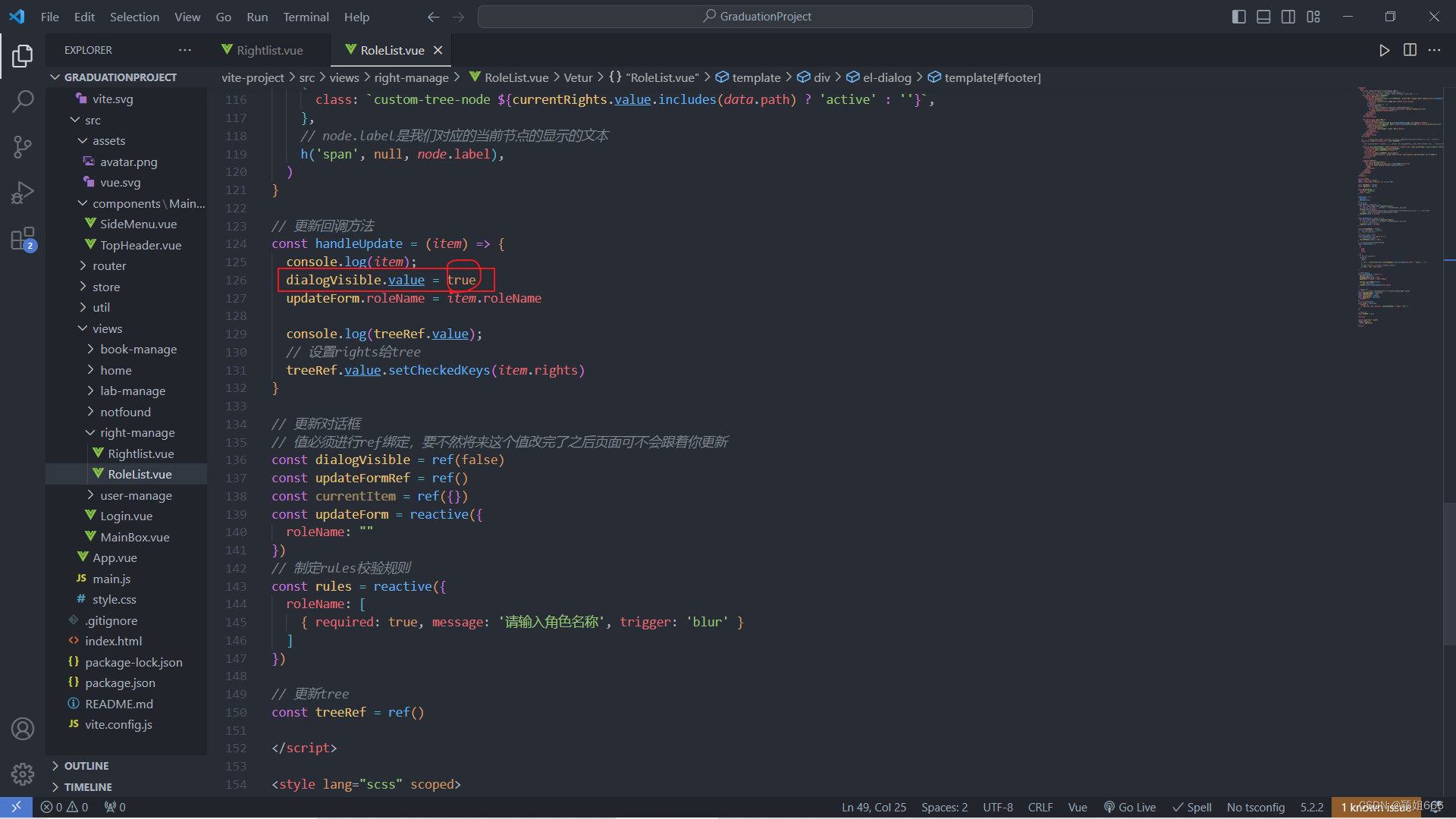The width and height of the screenshot is (1456, 819).
Task: Open the Extensions view
Action: [23, 239]
